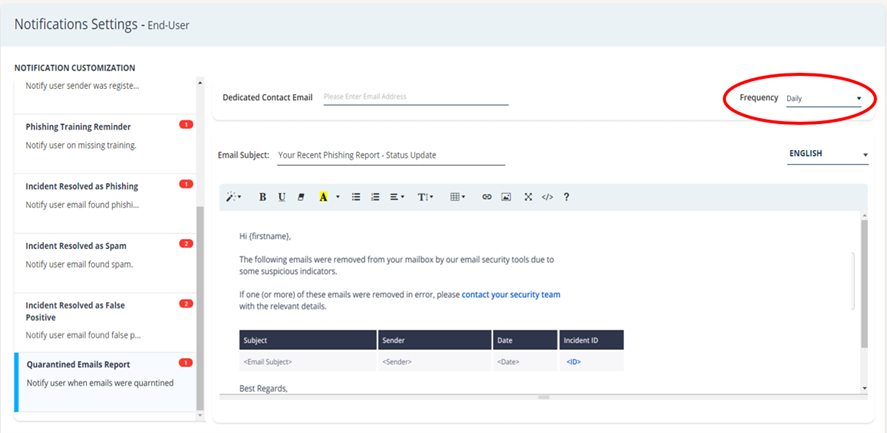Screen dimensions: 887x433
Task: Click the notification list scrollbar down arrow
Action: (x=199, y=415)
